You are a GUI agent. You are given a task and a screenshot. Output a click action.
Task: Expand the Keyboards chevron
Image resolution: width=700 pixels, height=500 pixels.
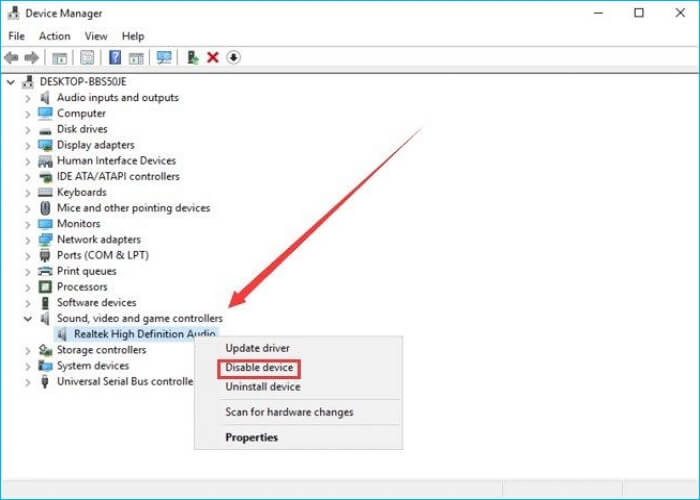point(28,193)
